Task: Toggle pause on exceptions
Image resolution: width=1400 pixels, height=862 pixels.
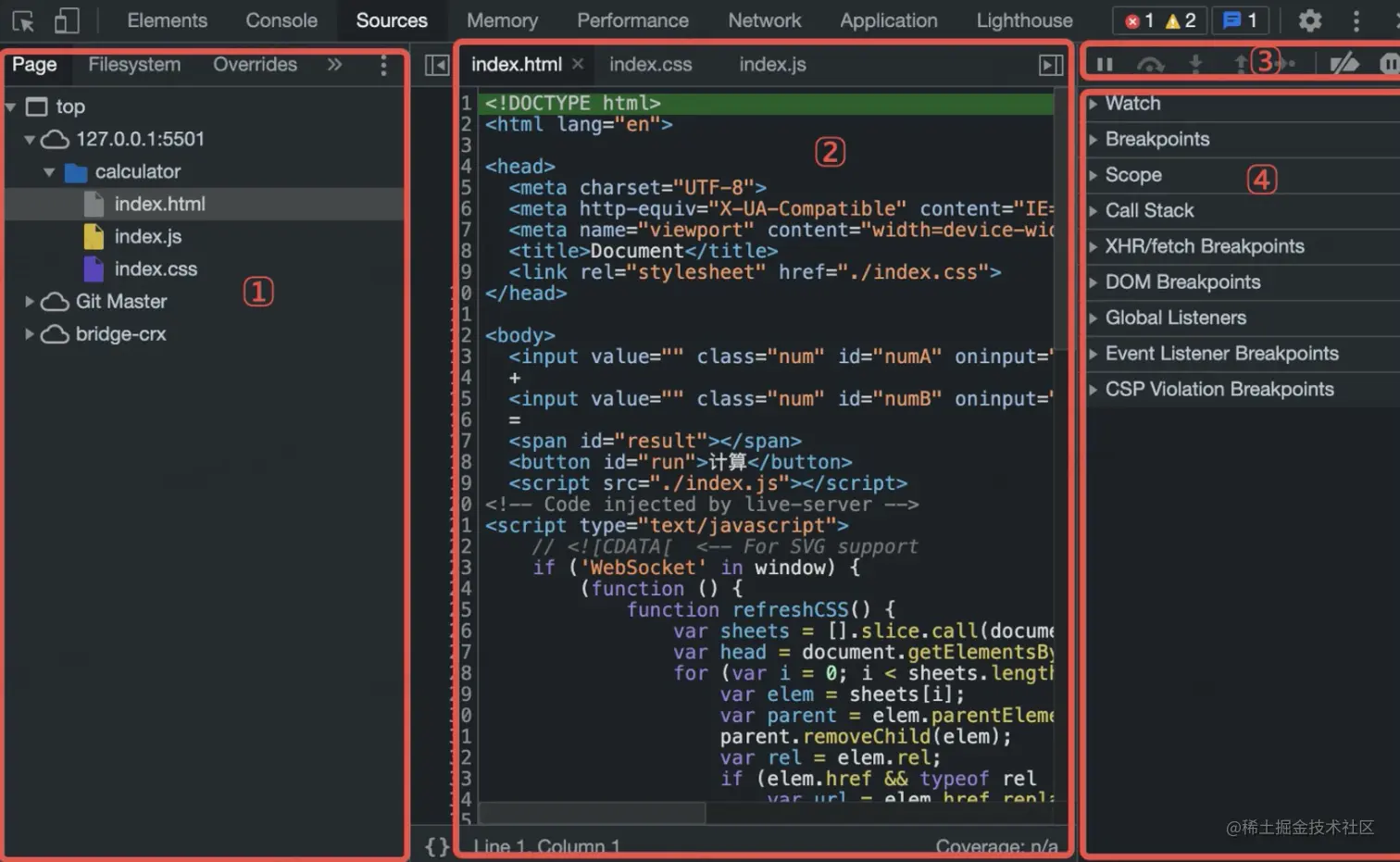Action: (1389, 64)
